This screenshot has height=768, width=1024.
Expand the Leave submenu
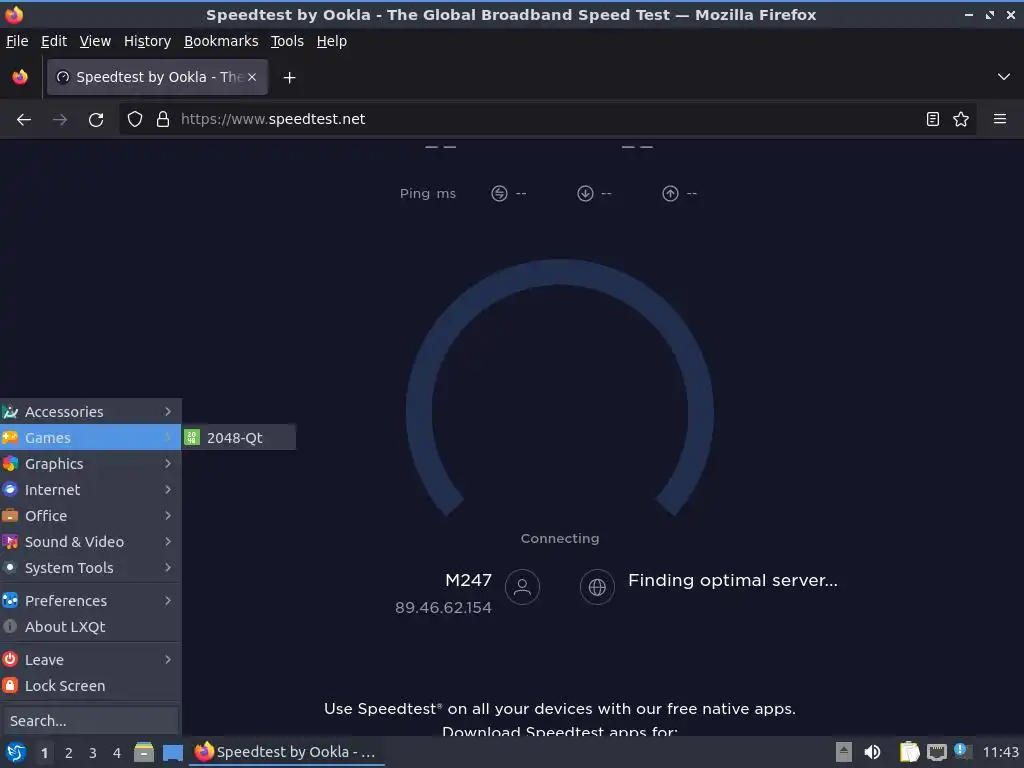91,660
